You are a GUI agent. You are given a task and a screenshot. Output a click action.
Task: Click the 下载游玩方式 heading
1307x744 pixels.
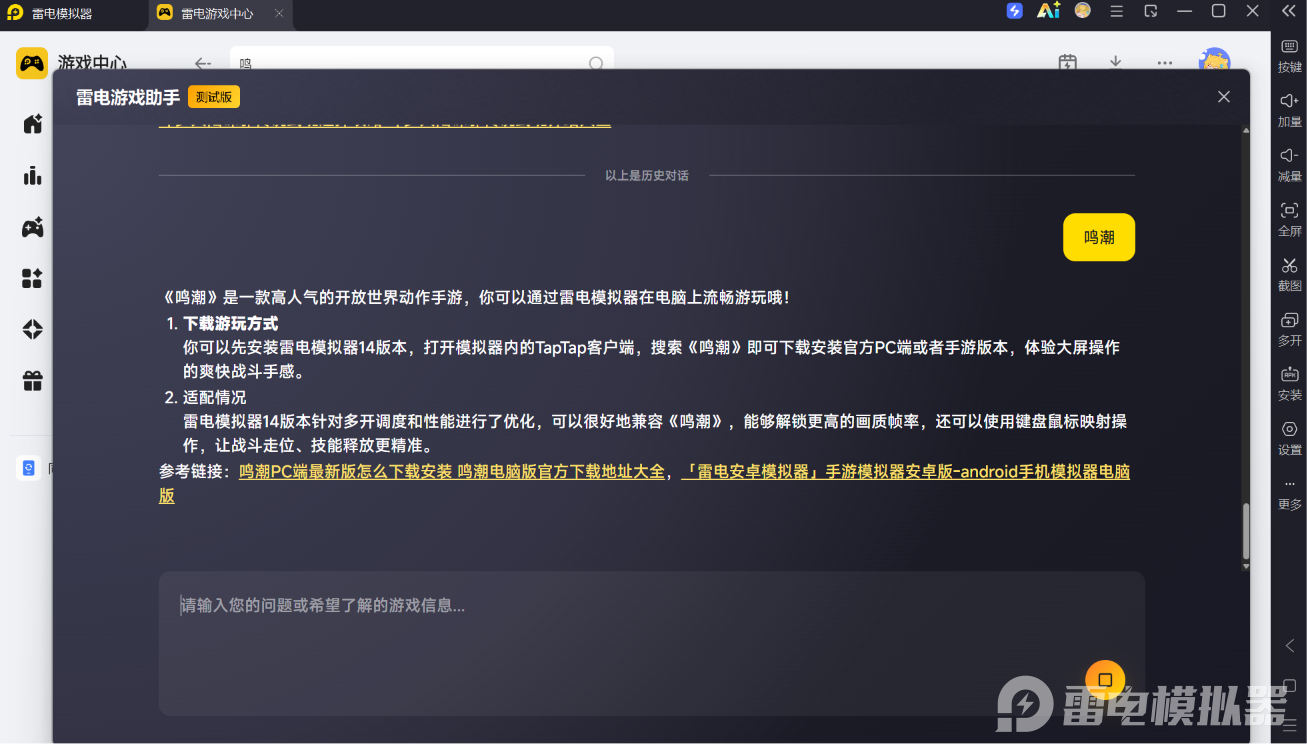230,324
